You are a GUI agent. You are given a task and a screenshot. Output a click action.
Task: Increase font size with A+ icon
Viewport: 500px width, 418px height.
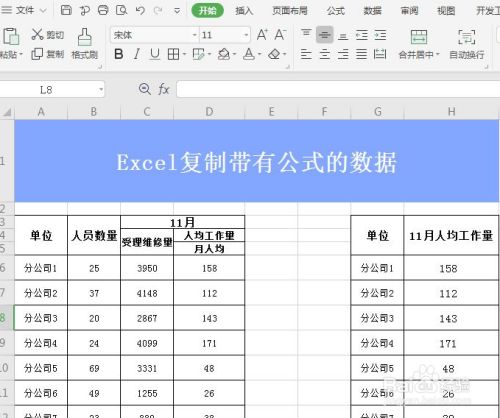(262, 35)
